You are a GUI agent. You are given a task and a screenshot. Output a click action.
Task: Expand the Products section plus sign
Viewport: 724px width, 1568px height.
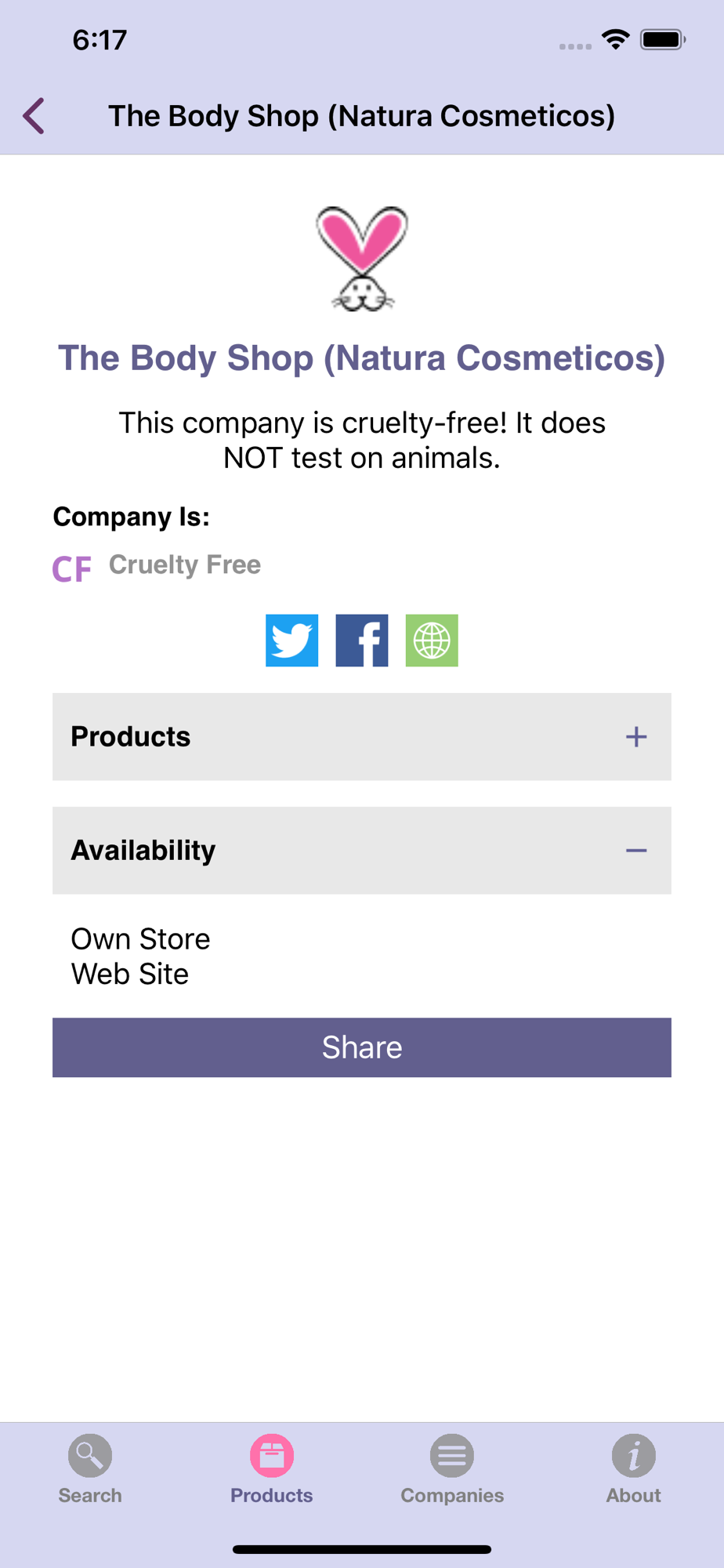pyautogui.click(x=636, y=737)
